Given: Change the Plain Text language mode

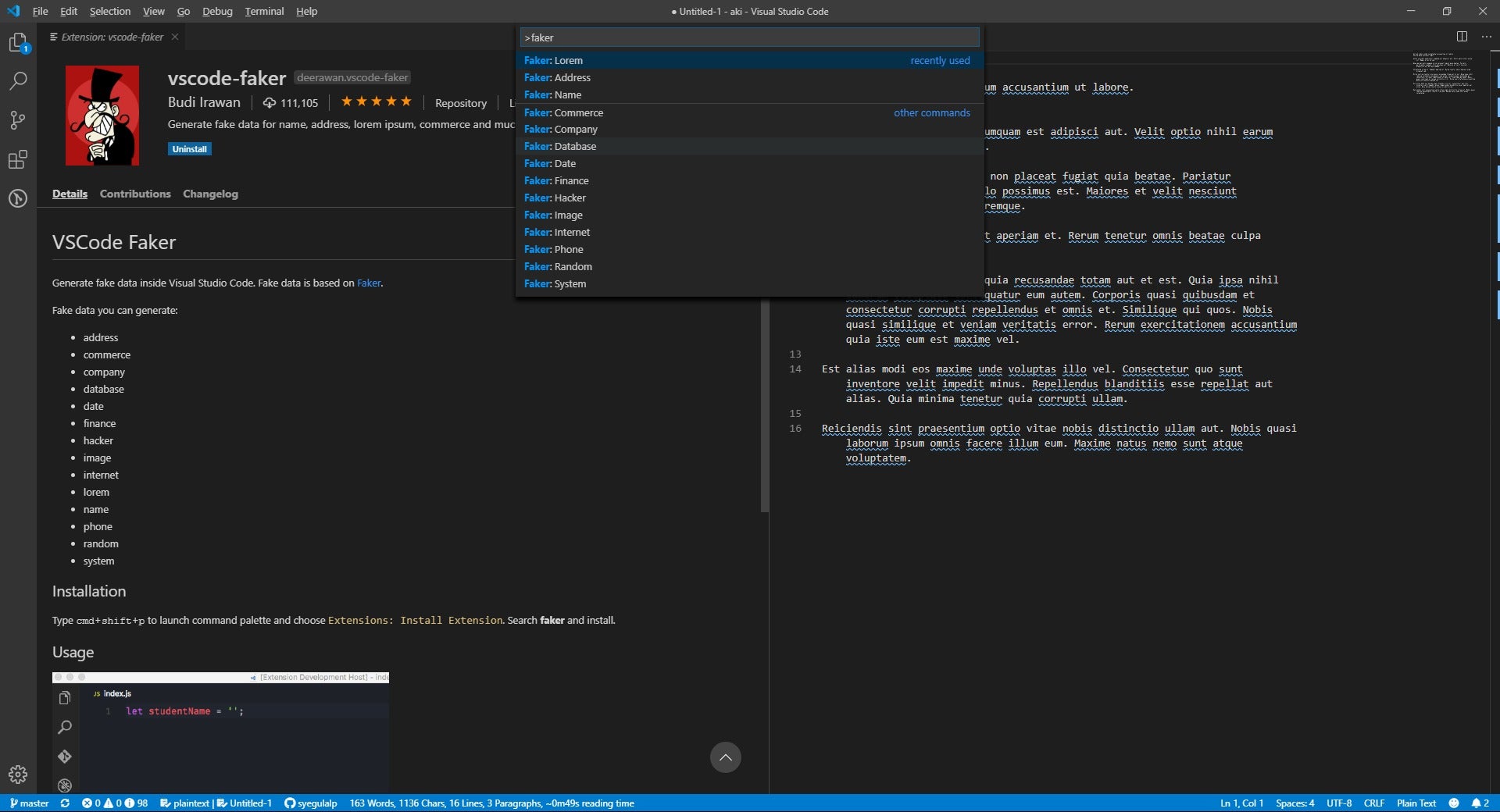Looking at the screenshot, I should (1416, 803).
